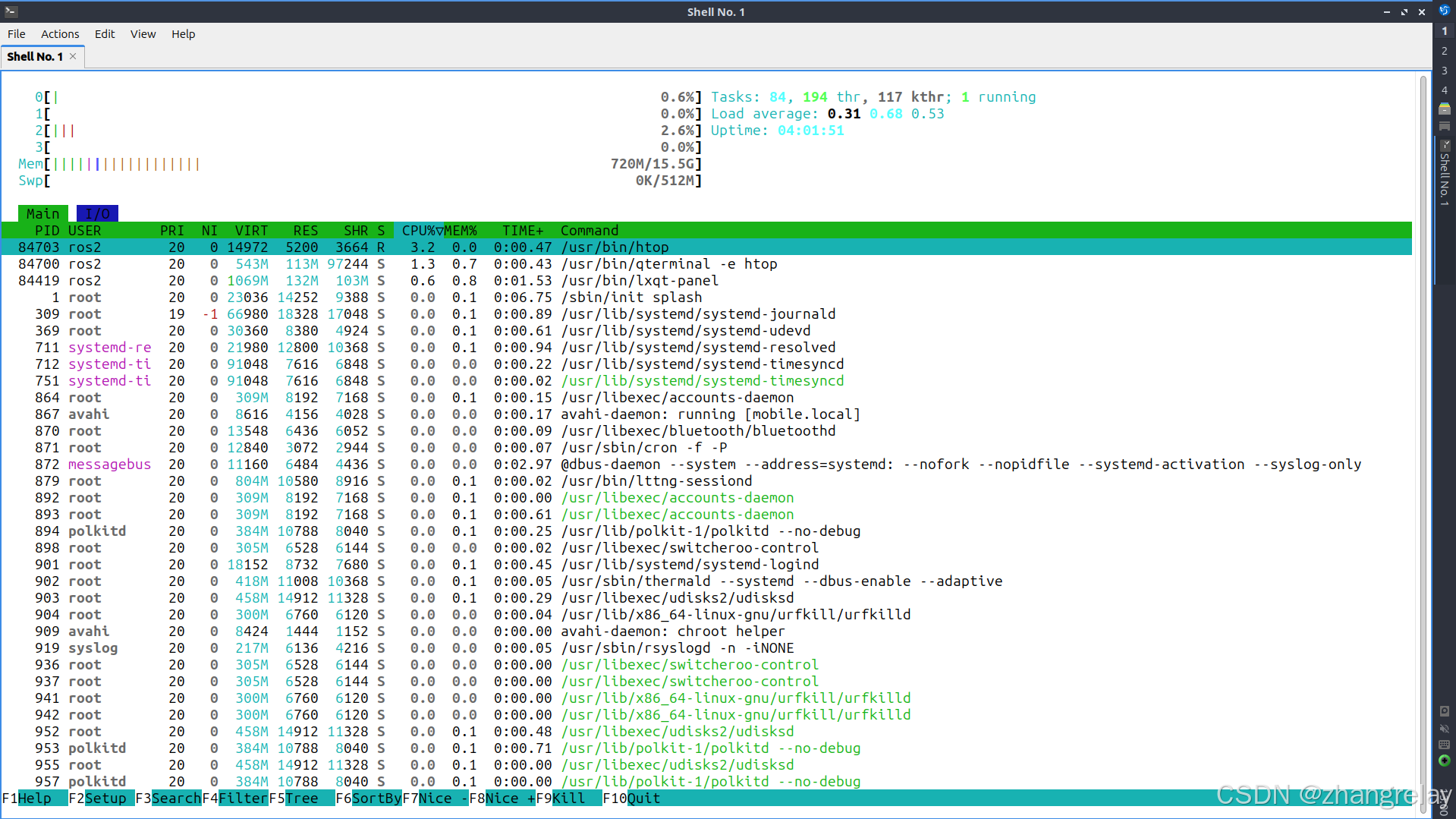Click F3 Search in htop footer
Image resolution: width=1456 pixels, height=819 pixels.
tap(168, 799)
